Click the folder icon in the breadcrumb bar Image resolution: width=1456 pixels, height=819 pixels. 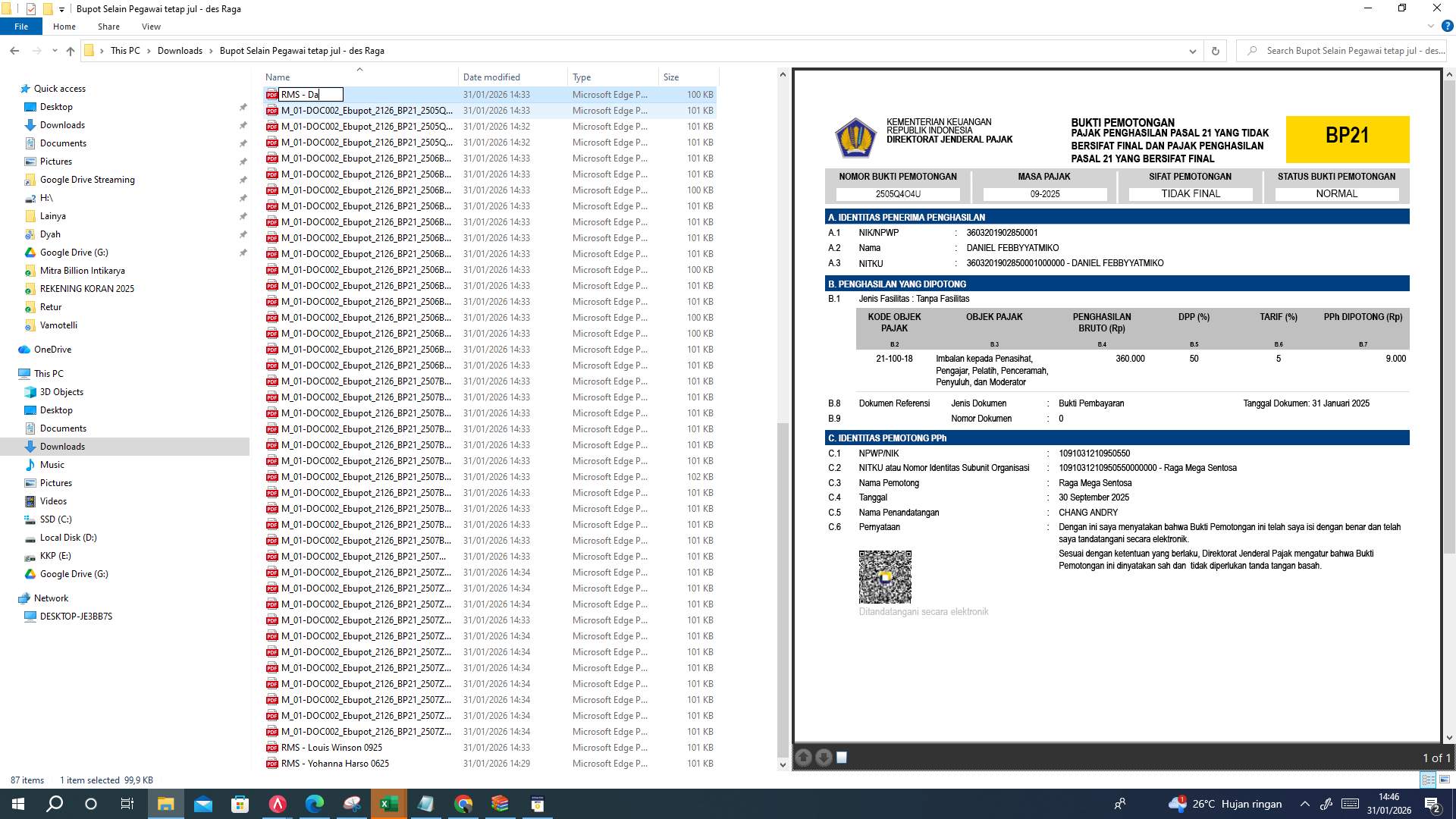pos(90,50)
